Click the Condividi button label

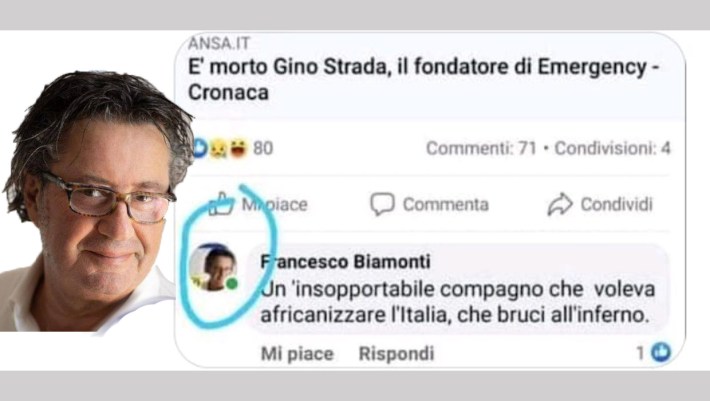pyautogui.click(x=617, y=204)
